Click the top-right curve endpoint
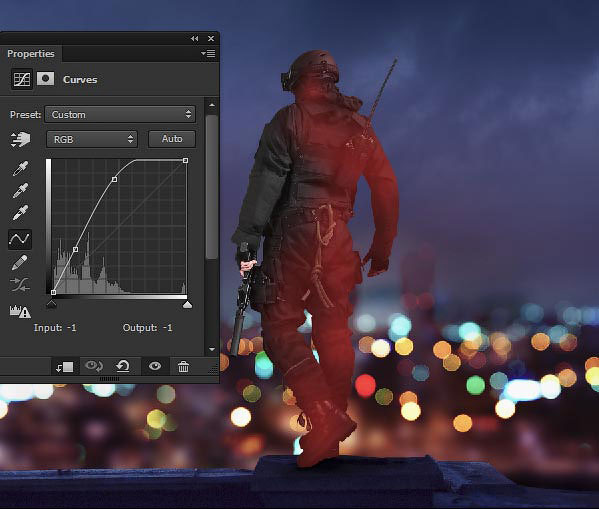 coord(185,160)
